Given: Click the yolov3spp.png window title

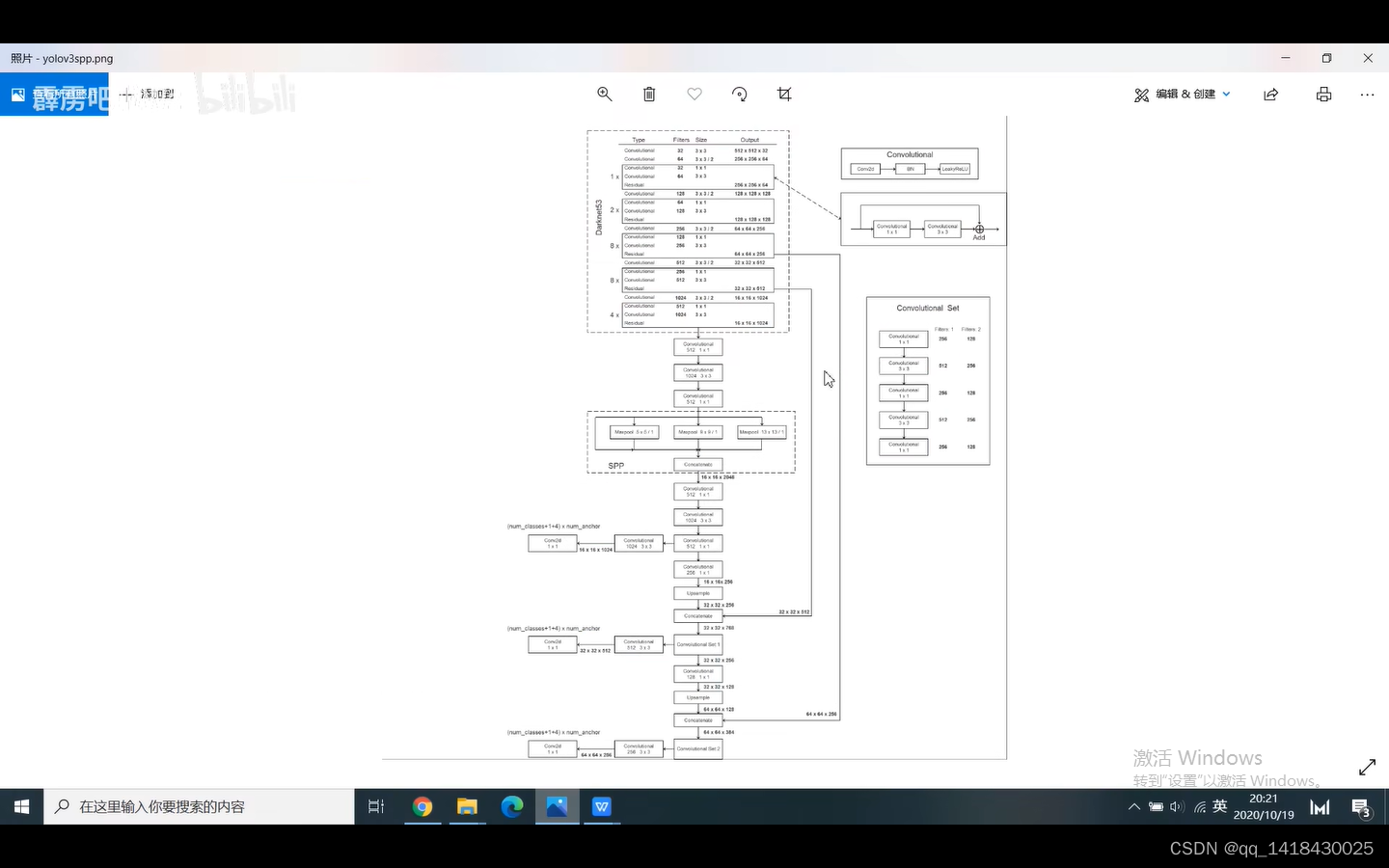Looking at the screenshot, I should 62,58.
